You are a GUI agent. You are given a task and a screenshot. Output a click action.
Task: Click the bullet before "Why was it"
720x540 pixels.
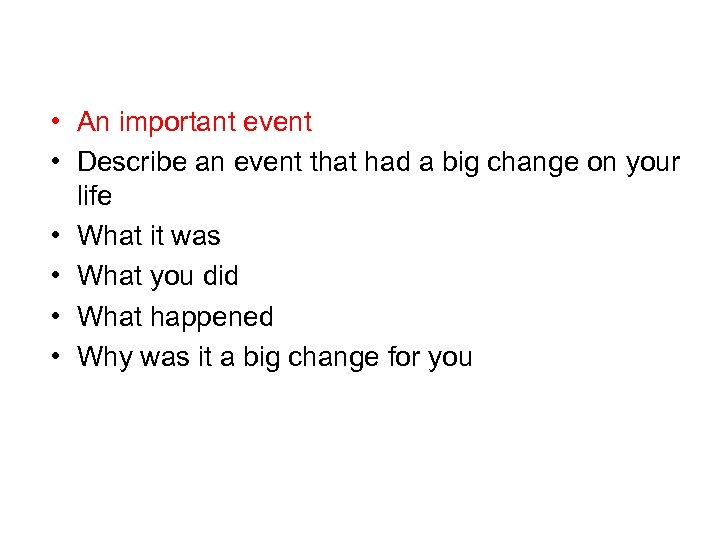(x=60, y=357)
